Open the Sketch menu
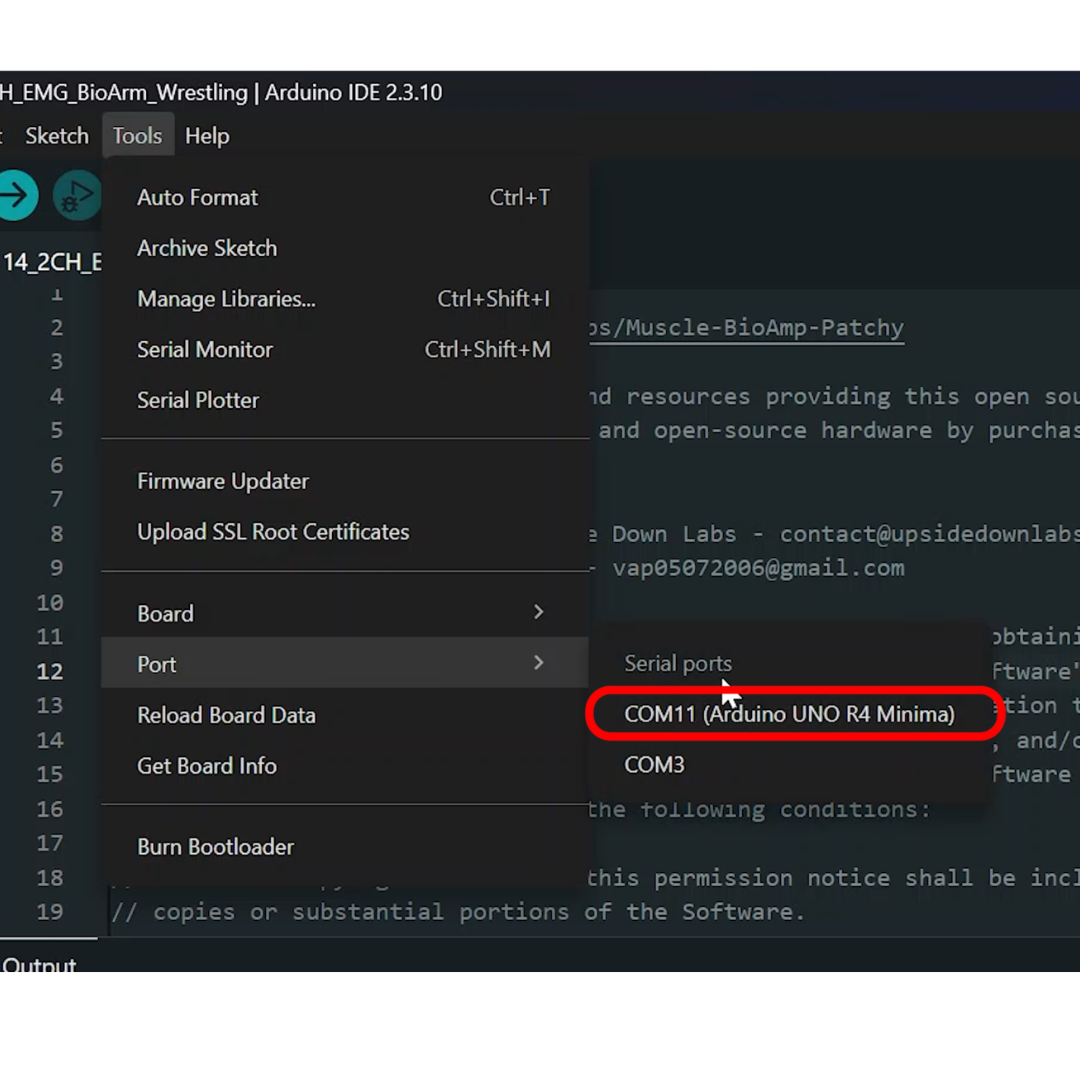 tap(57, 136)
